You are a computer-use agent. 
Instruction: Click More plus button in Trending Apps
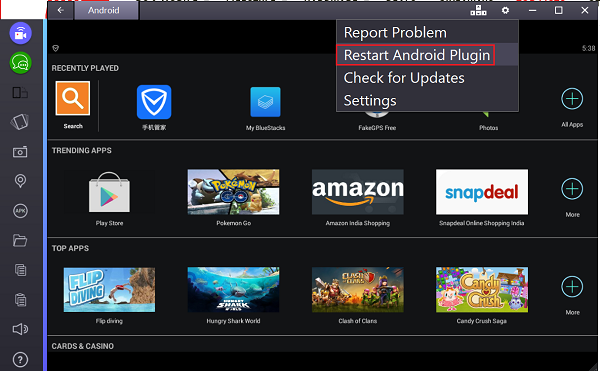click(x=572, y=189)
